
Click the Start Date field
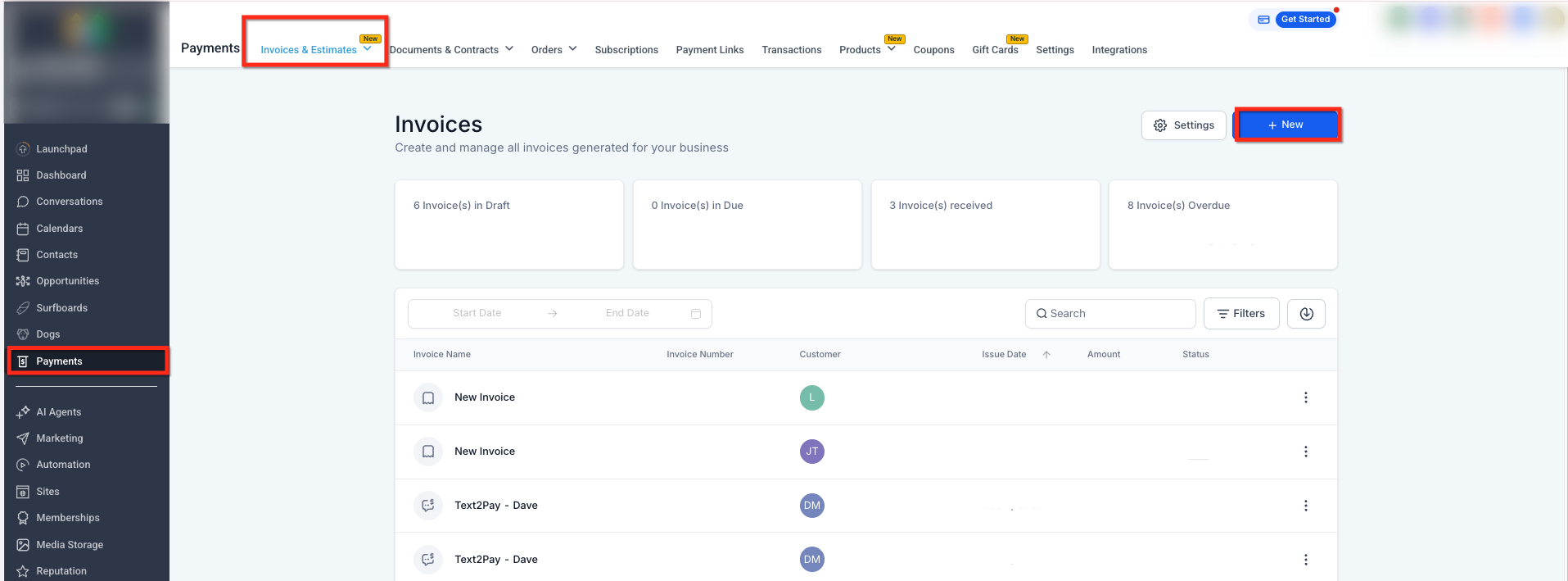(477, 313)
